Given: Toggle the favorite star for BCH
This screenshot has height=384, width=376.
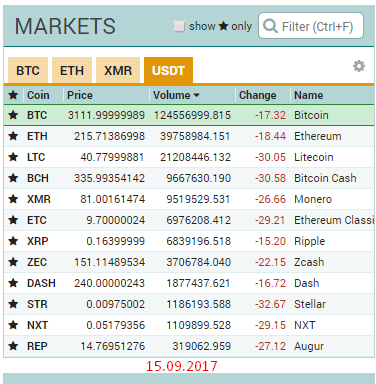Looking at the screenshot, I should [x=13, y=178].
